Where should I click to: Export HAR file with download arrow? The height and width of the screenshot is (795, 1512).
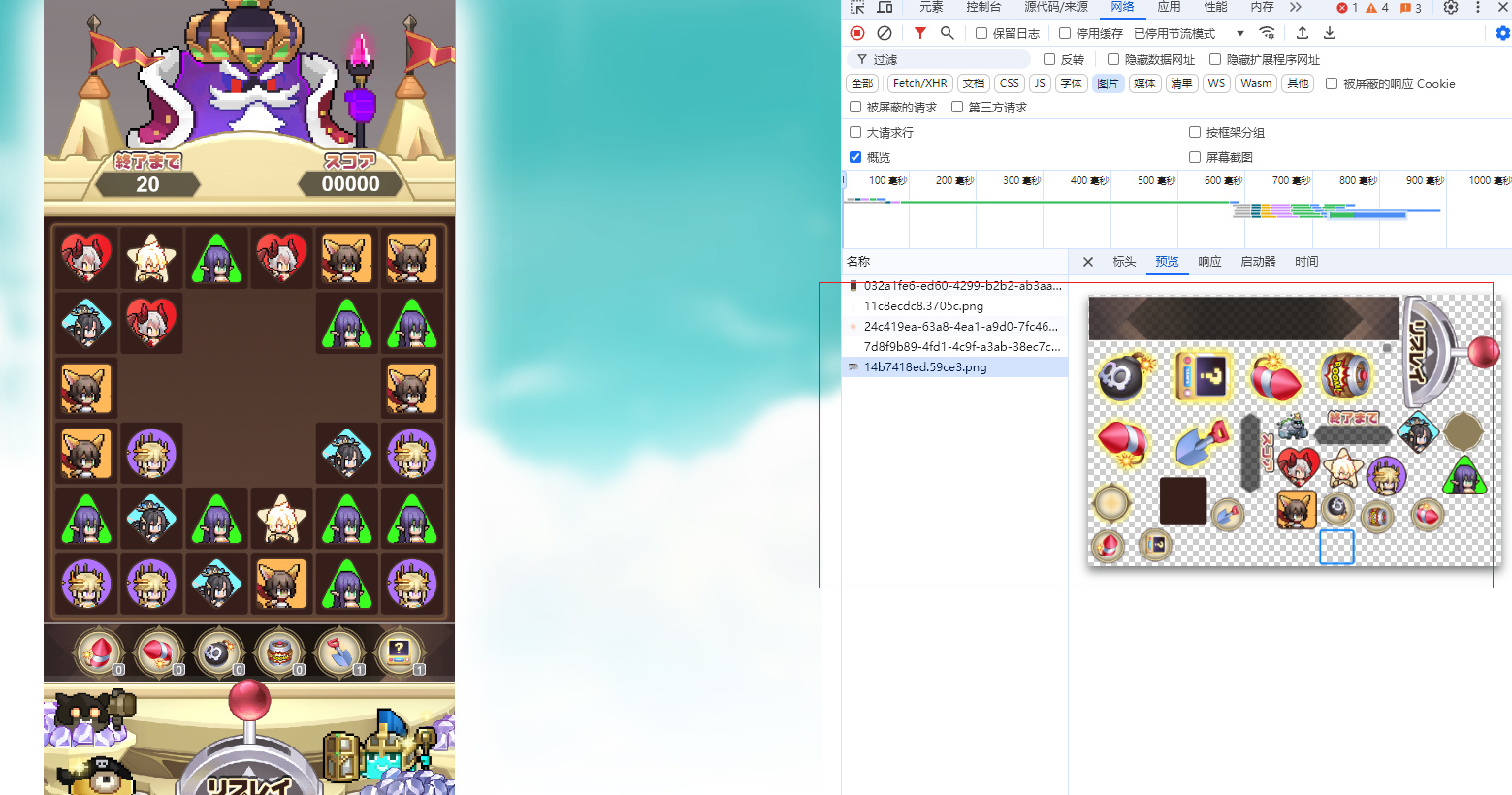tap(1330, 33)
